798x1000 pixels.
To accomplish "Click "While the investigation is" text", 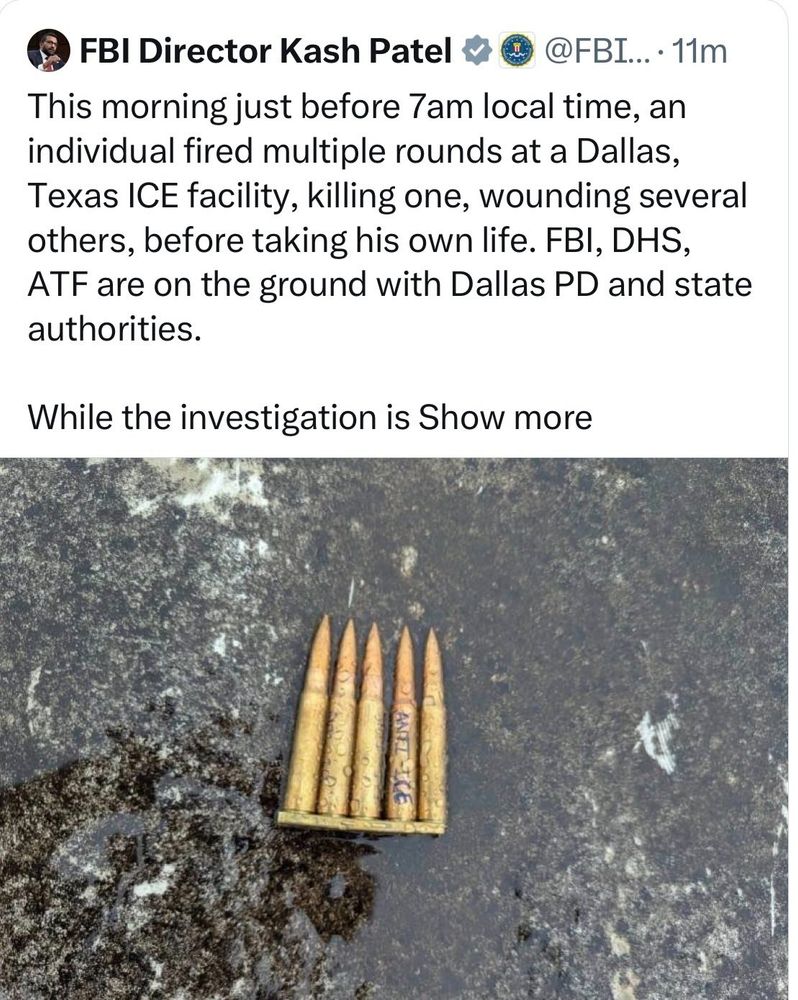I will click(218, 418).
